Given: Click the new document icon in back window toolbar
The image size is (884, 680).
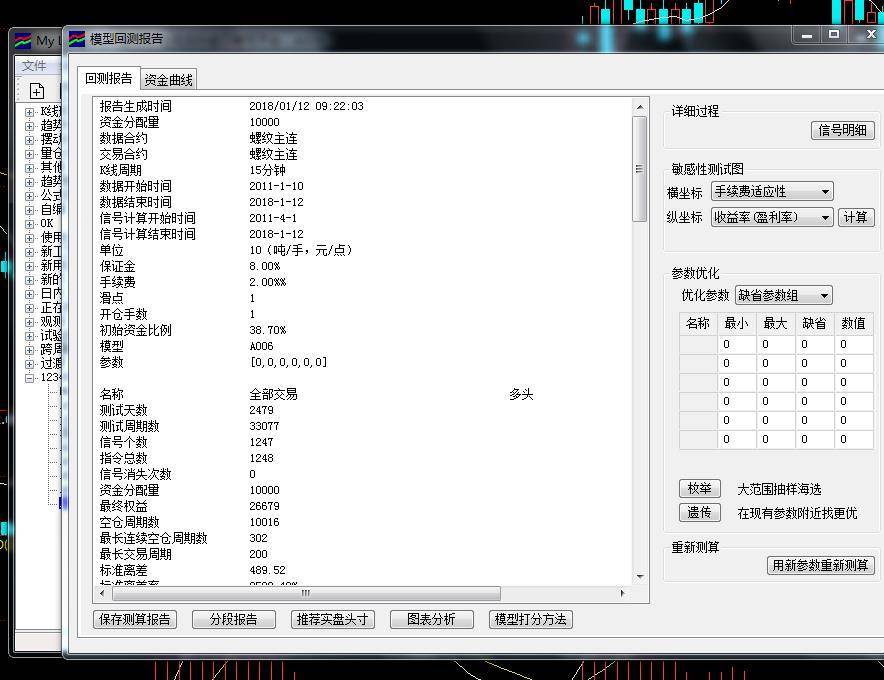Looking at the screenshot, I should tap(37, 91).
